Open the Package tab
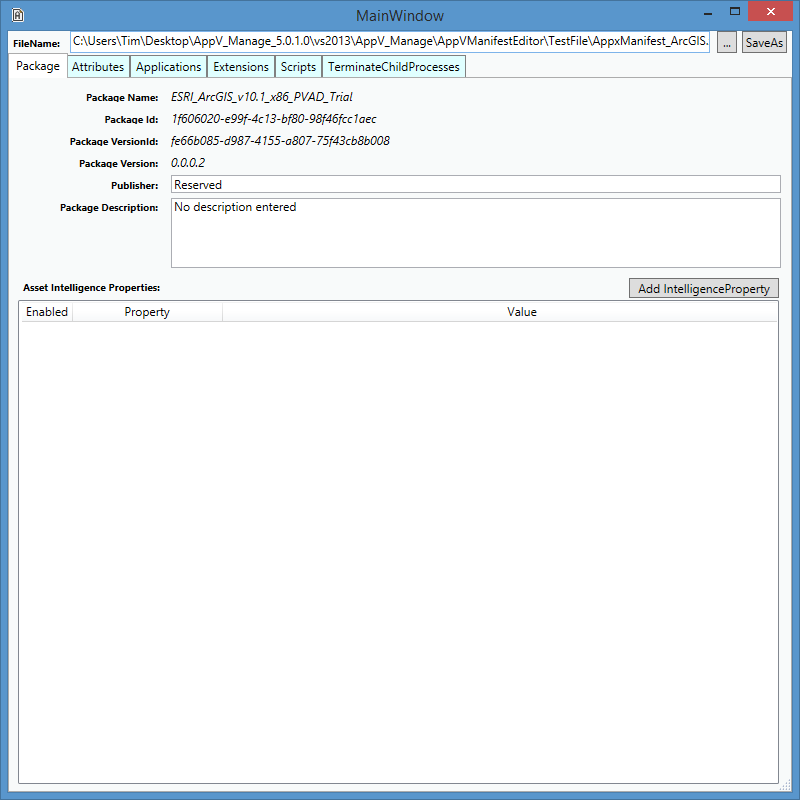Screen dimensions: 800x800 click(38, 66)
